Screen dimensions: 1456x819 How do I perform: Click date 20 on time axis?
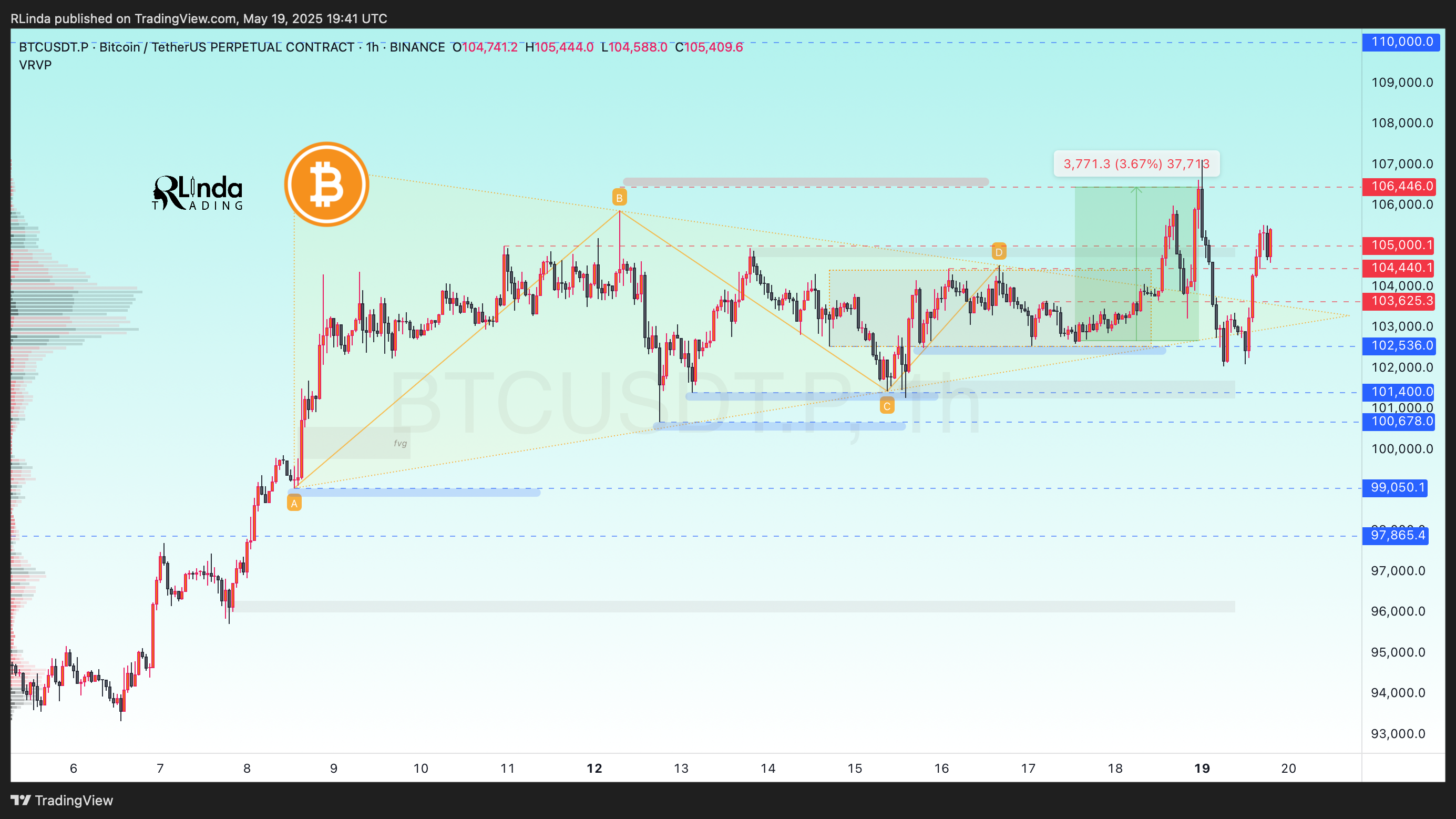coord(1289,768)
